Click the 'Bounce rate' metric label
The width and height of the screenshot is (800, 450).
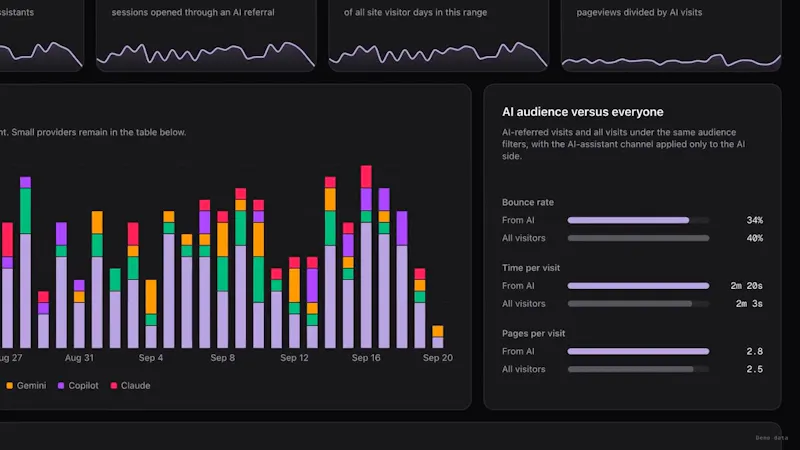tap(528, 203)
